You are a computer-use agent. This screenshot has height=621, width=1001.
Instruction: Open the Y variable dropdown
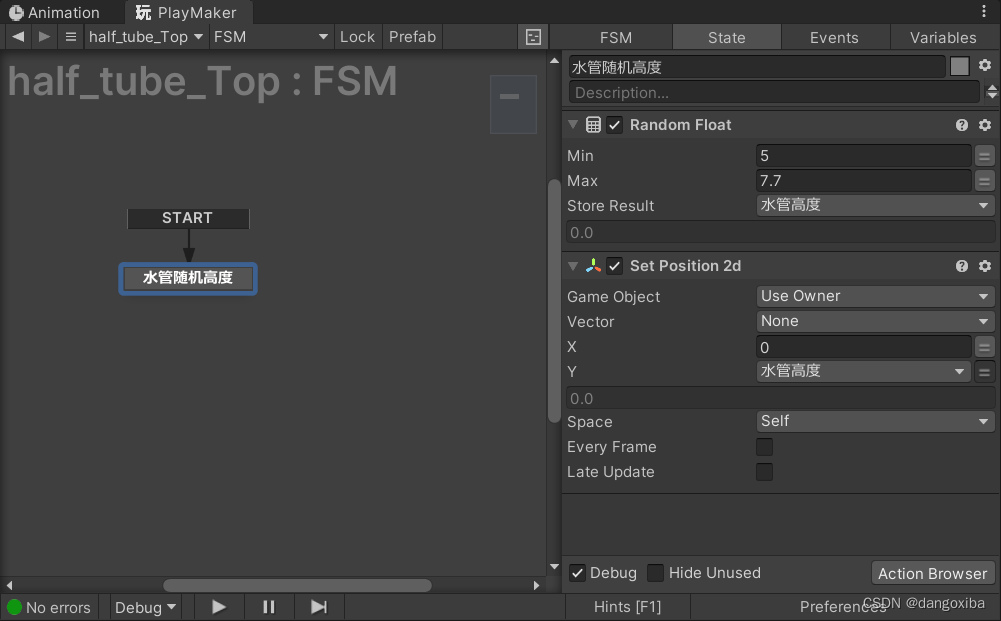click(863, 371)
